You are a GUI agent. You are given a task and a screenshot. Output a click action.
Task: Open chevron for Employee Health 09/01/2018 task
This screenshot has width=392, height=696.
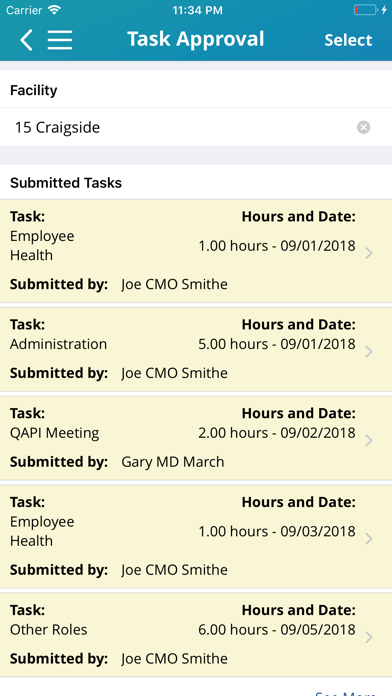pos(368,253)
